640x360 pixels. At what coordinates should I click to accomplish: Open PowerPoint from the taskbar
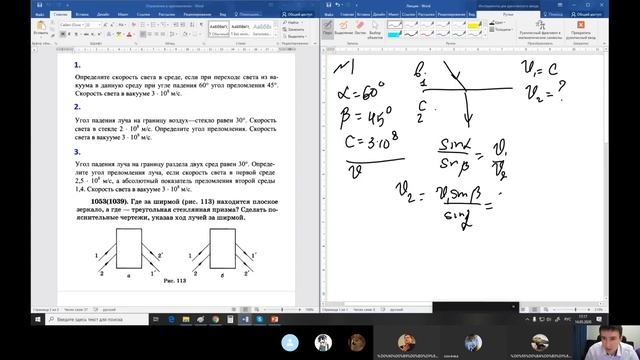coord(274,319)
